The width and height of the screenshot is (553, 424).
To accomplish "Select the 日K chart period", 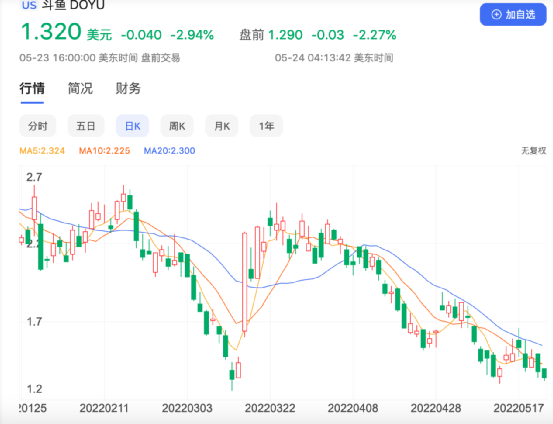I will tap(133, 126).
